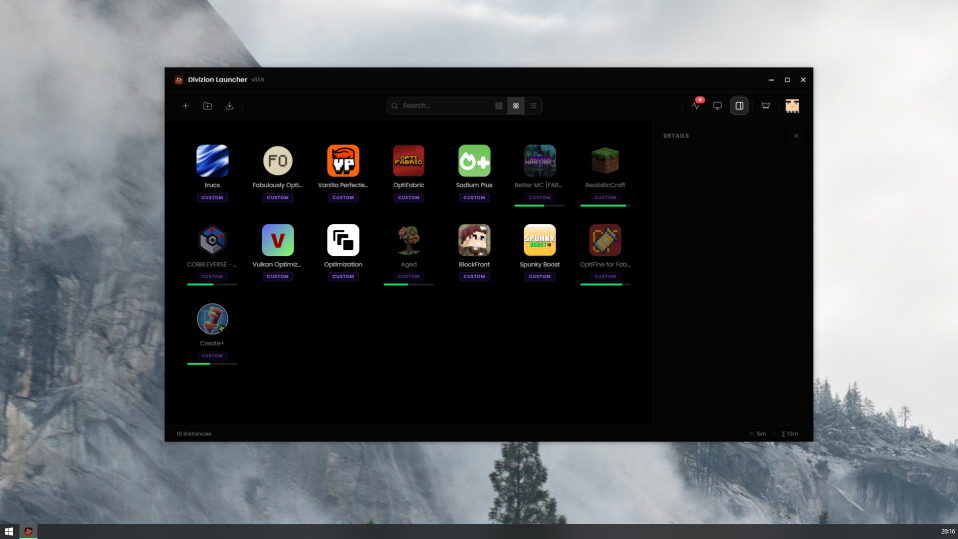The height and width of the screenshot is (539, 958).
Task: Open the user avatar profile menu
Action: pos(792,106)
